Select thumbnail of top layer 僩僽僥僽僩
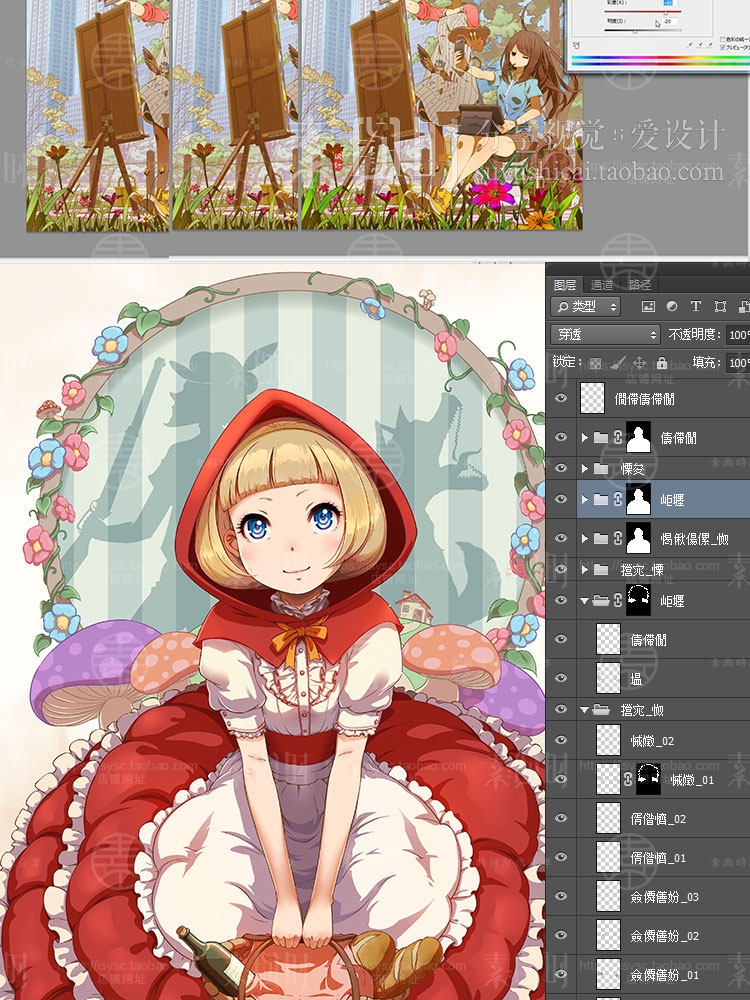750x1000 pixels. tap(592, 399)
